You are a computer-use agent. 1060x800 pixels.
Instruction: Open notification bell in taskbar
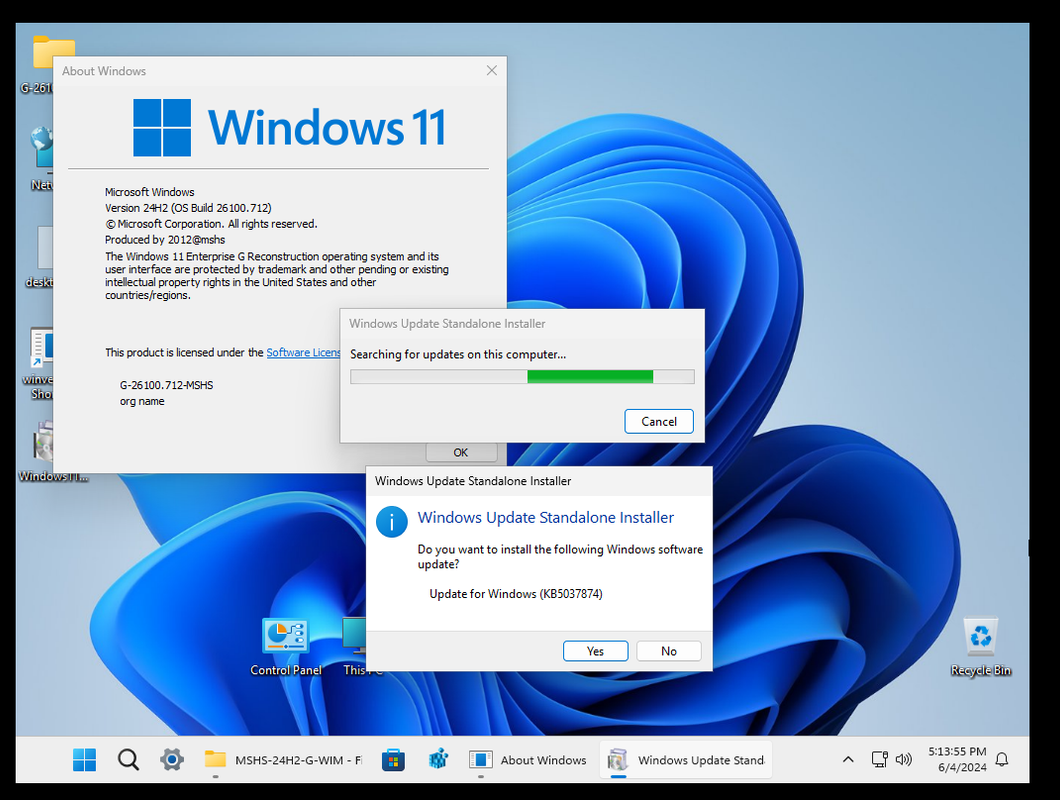1002,759
